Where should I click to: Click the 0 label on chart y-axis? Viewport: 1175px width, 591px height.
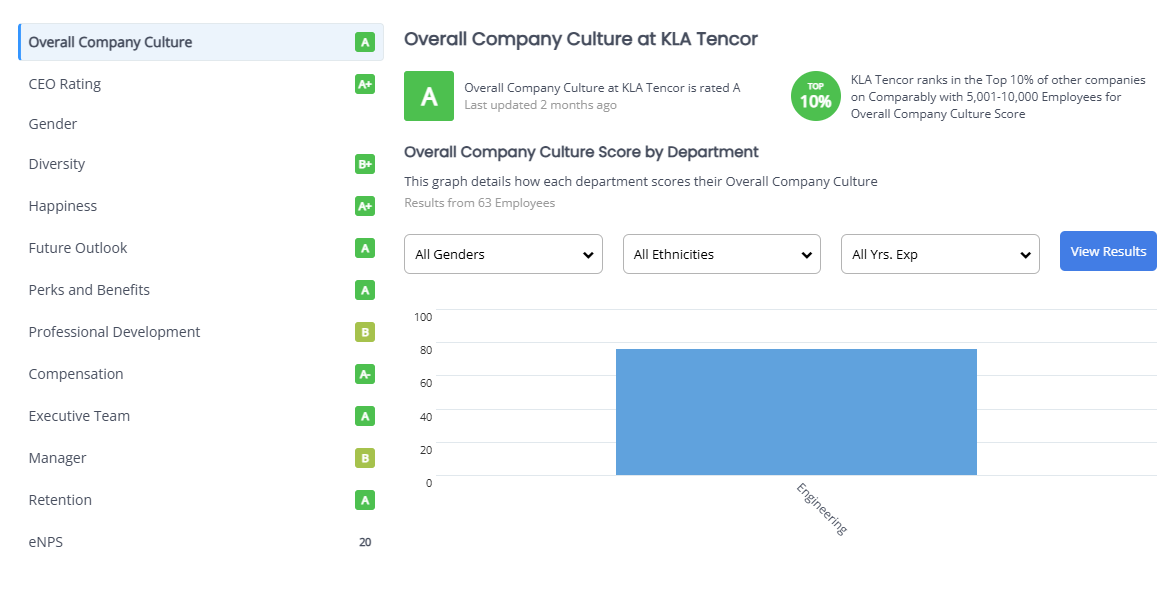[429, 483]
